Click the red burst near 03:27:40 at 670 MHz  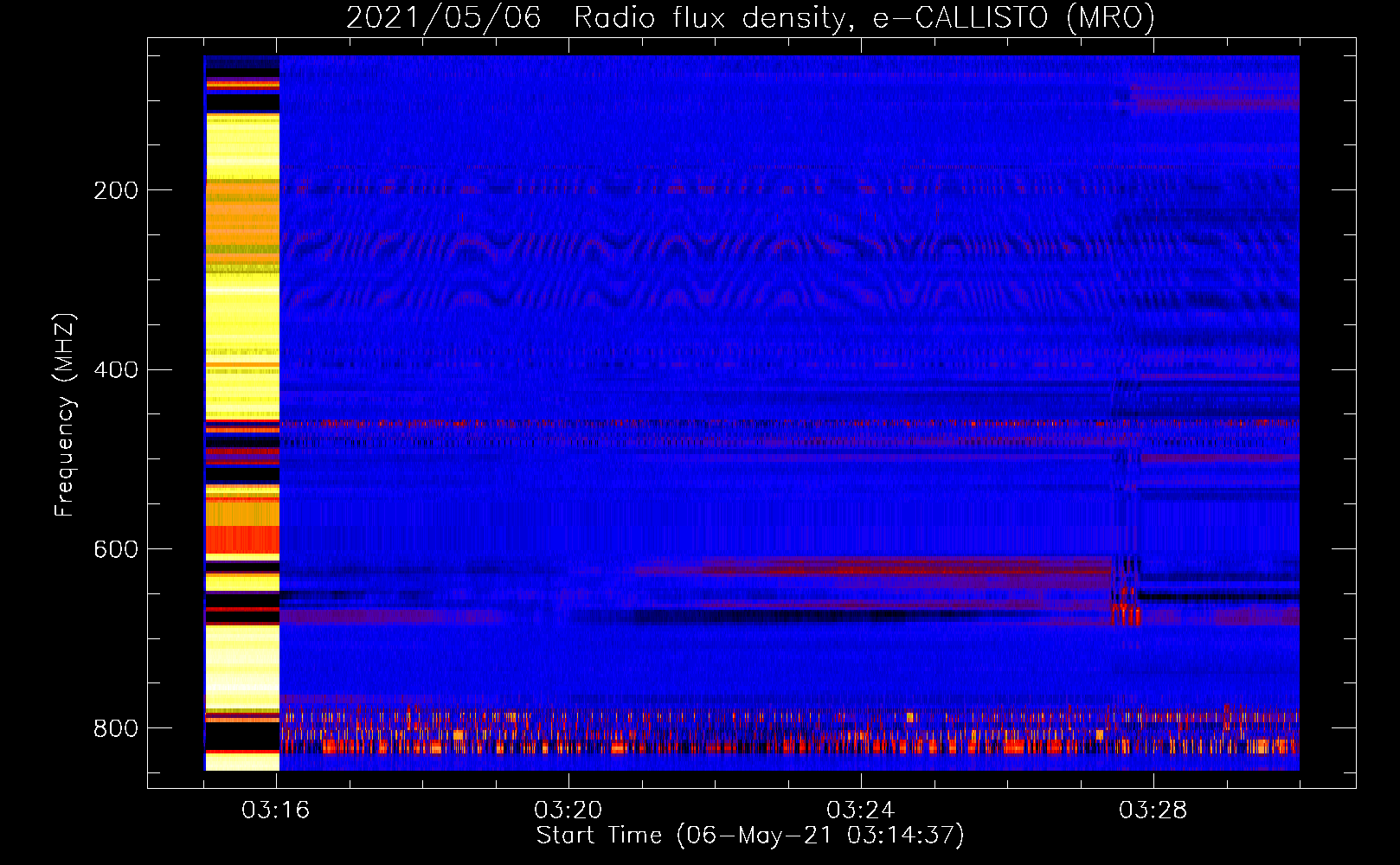1126,606
